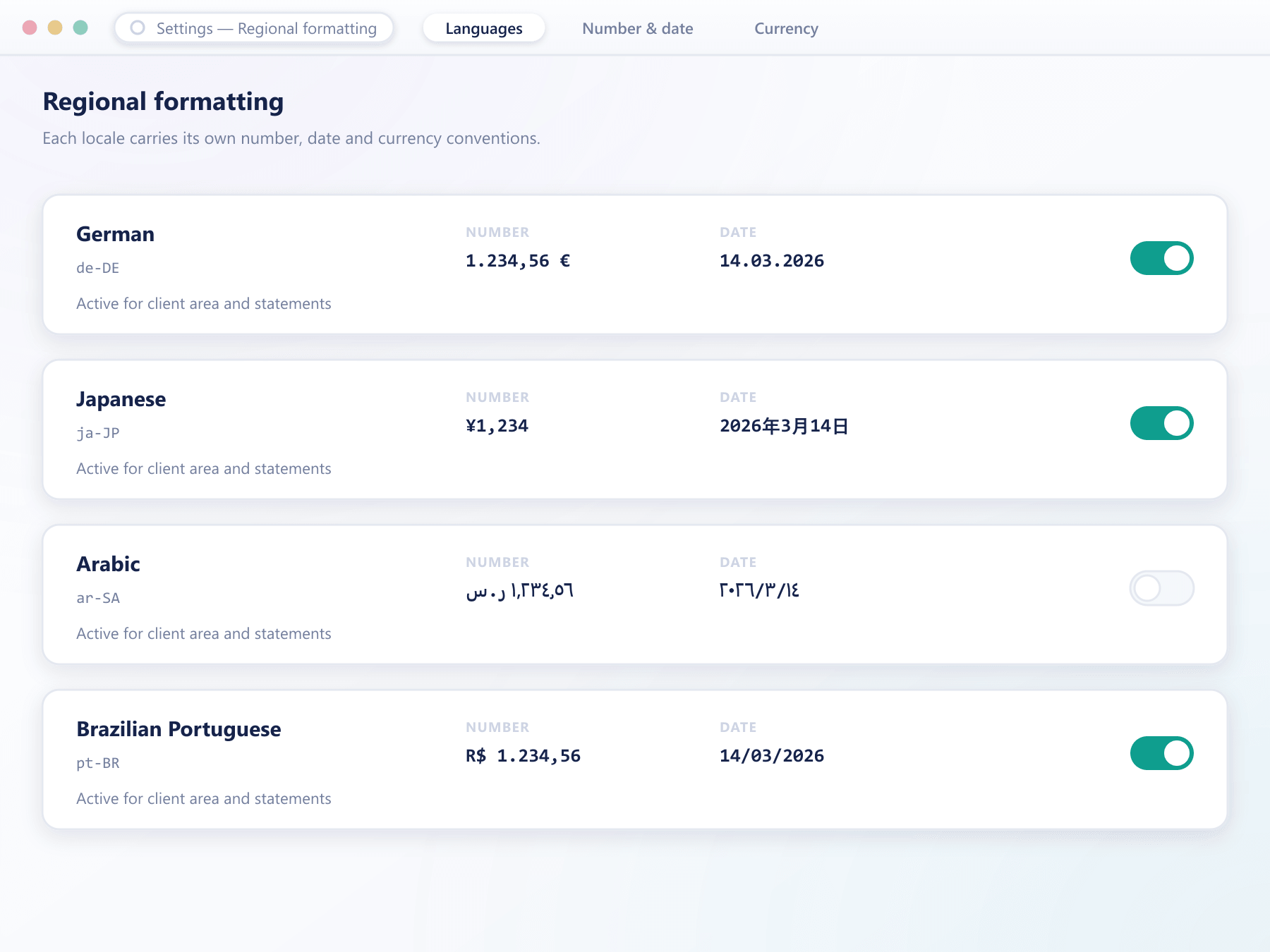
Task: Click the red close window dot
Action: (30, 28)
